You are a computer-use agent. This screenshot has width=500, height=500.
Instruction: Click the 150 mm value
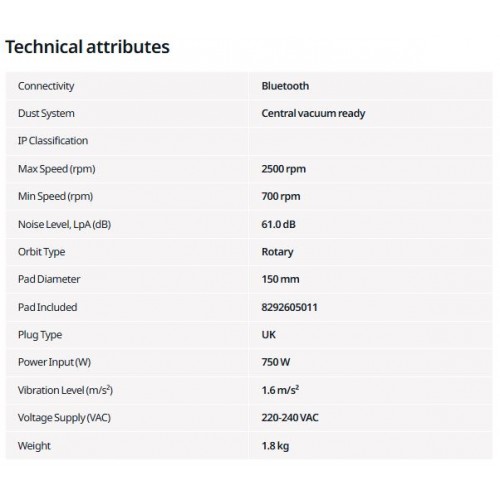pos(280,279)
